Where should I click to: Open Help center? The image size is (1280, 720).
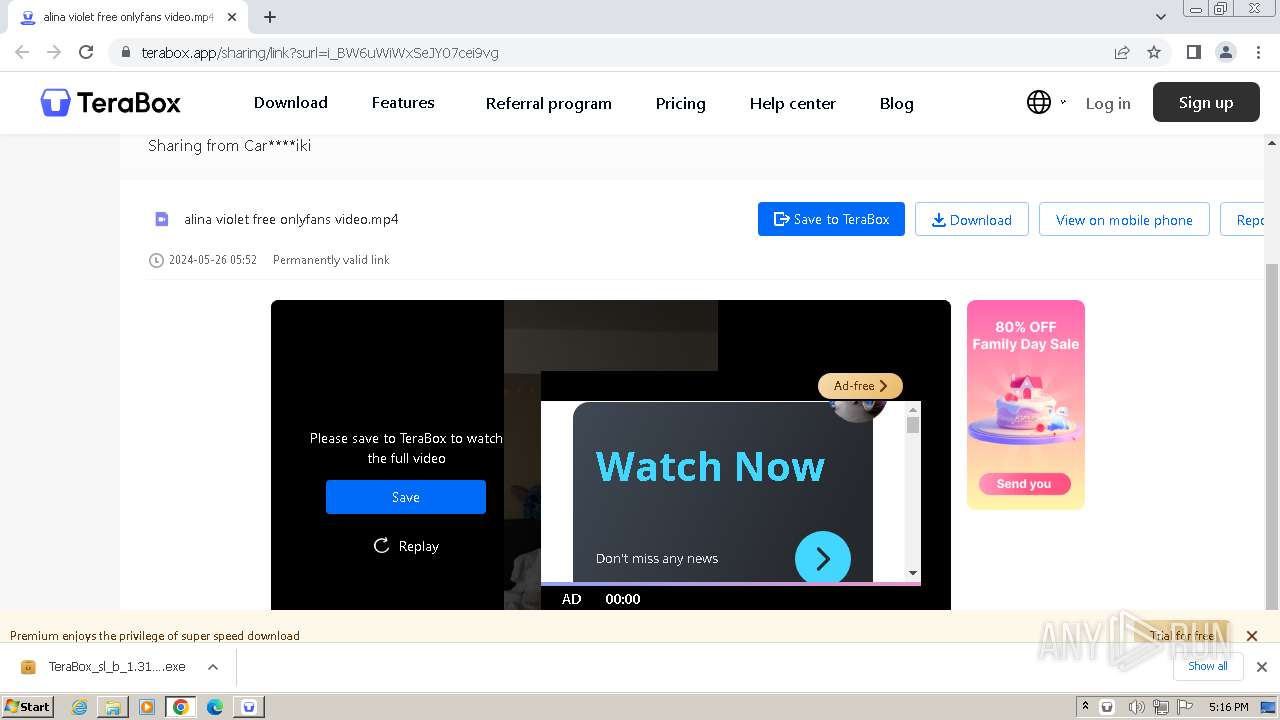click(x=793, y=103)
